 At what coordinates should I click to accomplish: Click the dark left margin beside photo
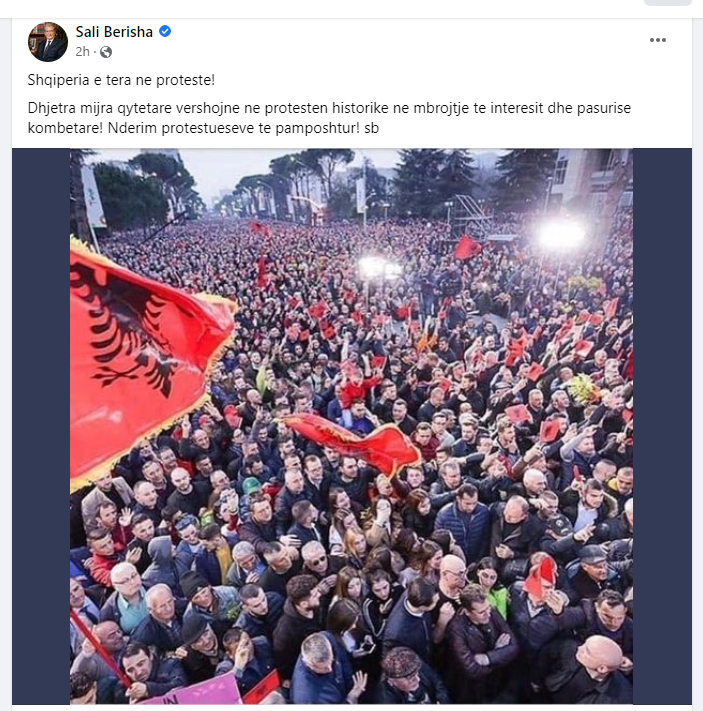coord(41,426)
